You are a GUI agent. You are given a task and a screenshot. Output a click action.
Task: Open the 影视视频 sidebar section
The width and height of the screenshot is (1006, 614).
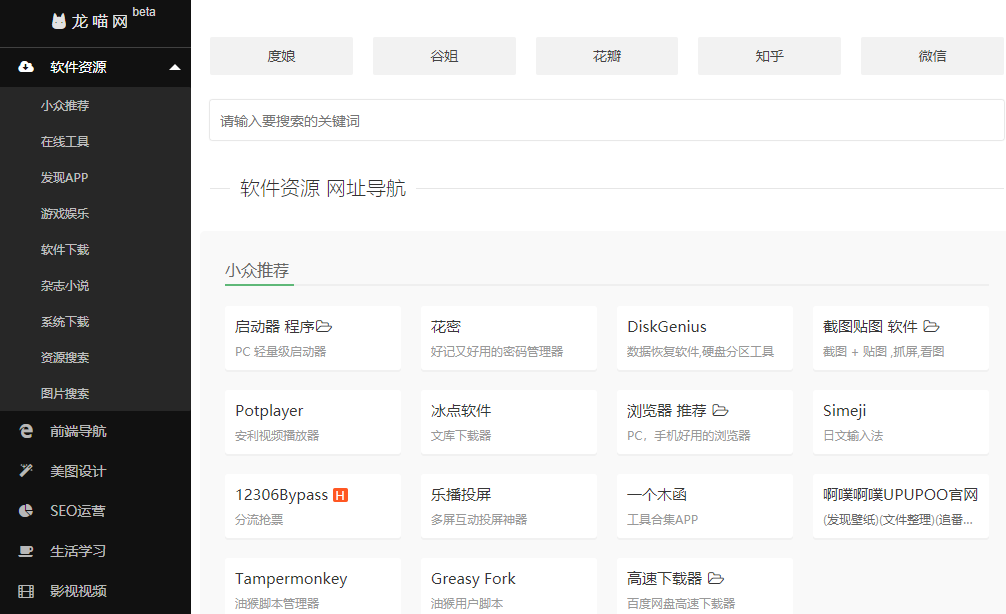coord(96,591)
